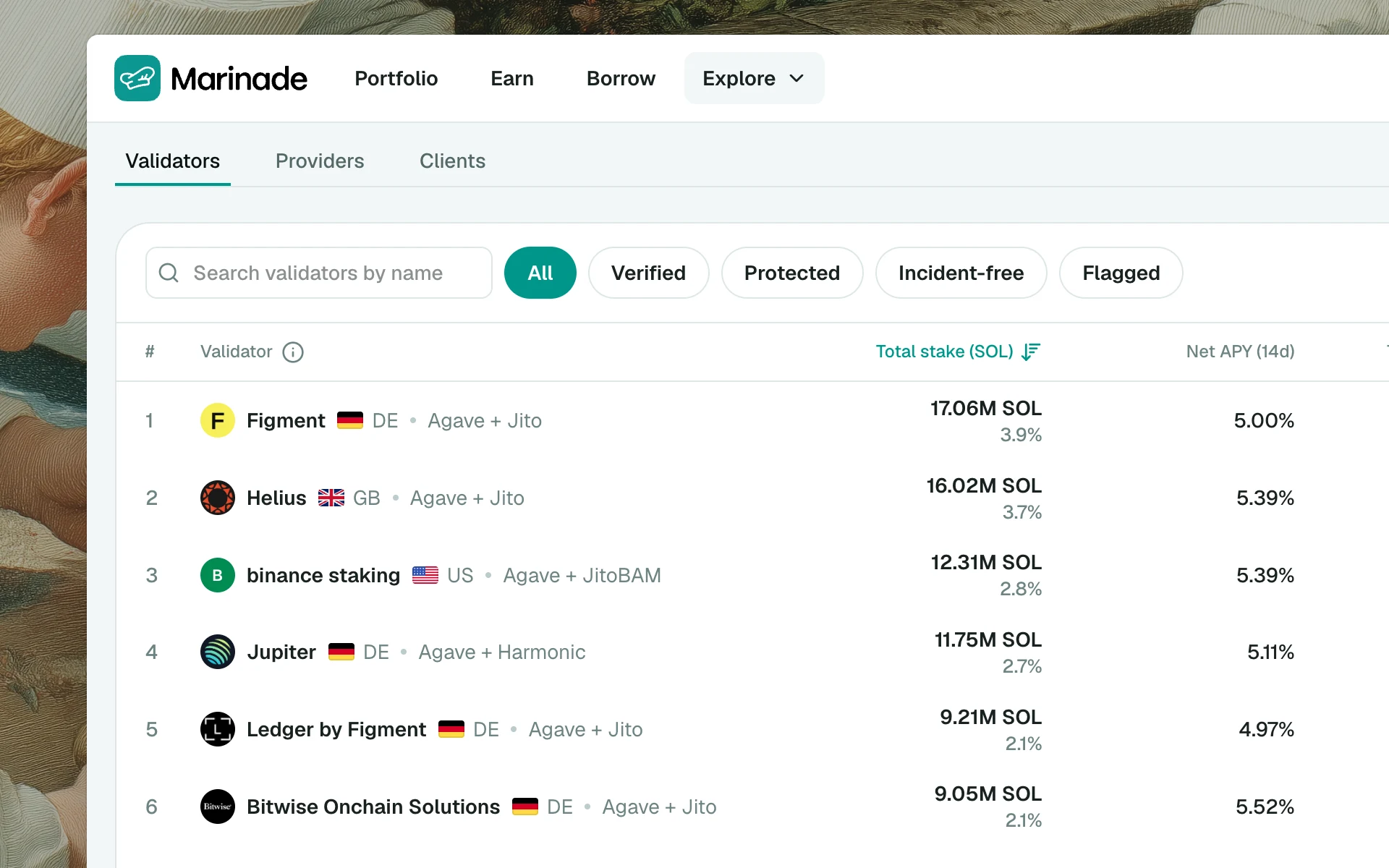The image size is (1389, 868).
Task: Click the 9.21M SOL stake value
Action: point(991,718)
